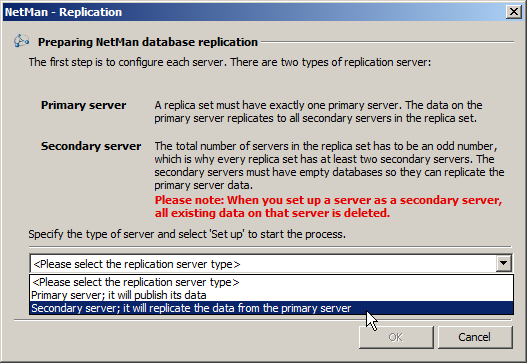527x363 pixels.
Task: Select 'Secondary server; it will replicate the data' option
Action: (x=271, y=308)
